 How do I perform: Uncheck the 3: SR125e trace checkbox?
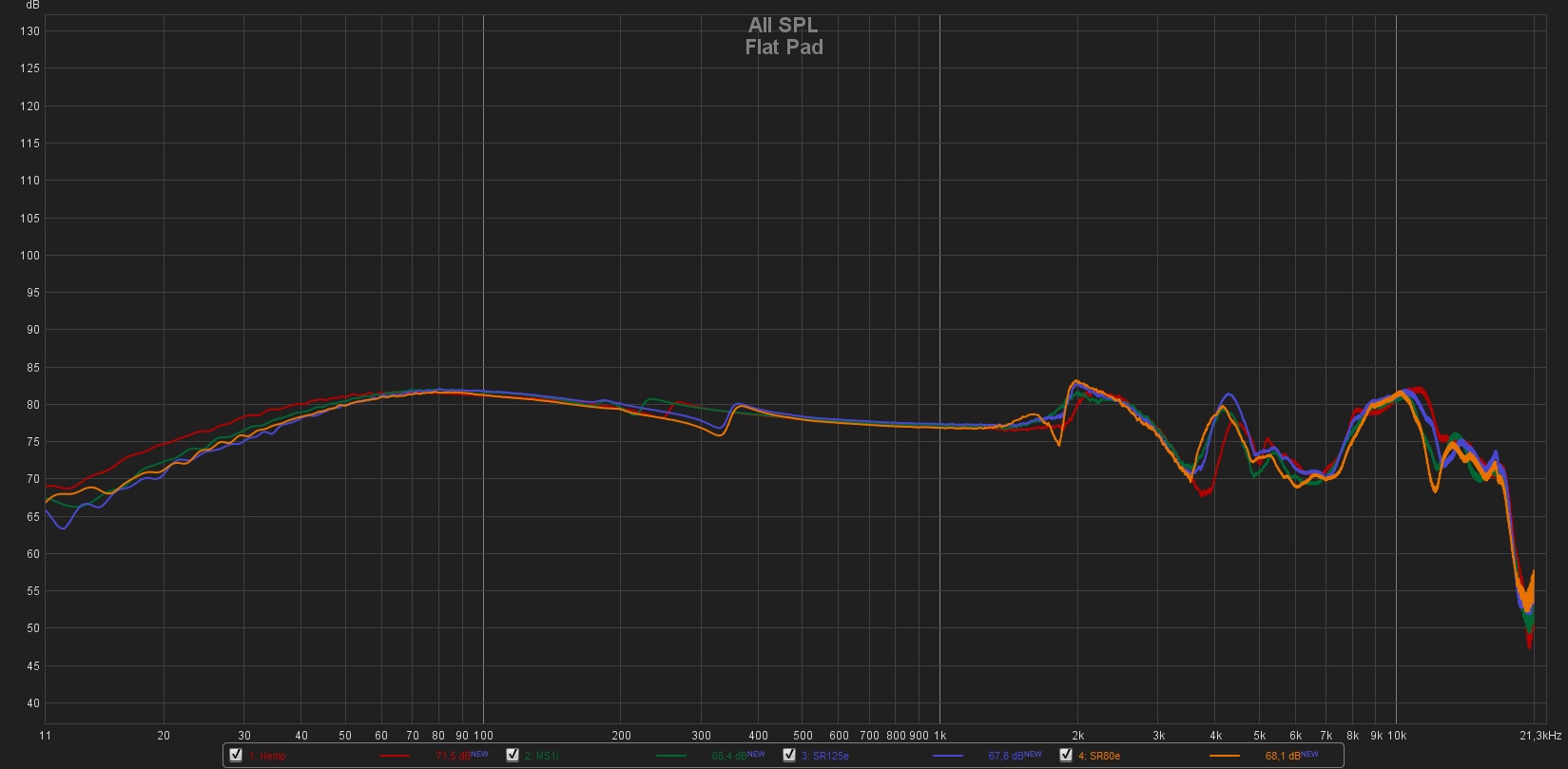coord(788,755)
